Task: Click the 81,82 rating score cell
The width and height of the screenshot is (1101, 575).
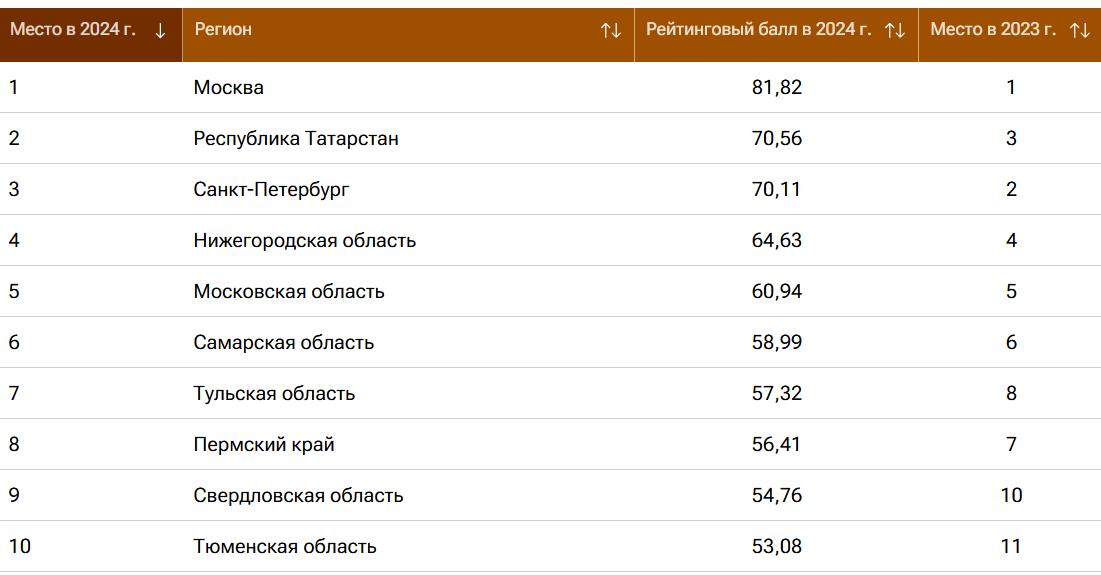Action: coord(776,88)
